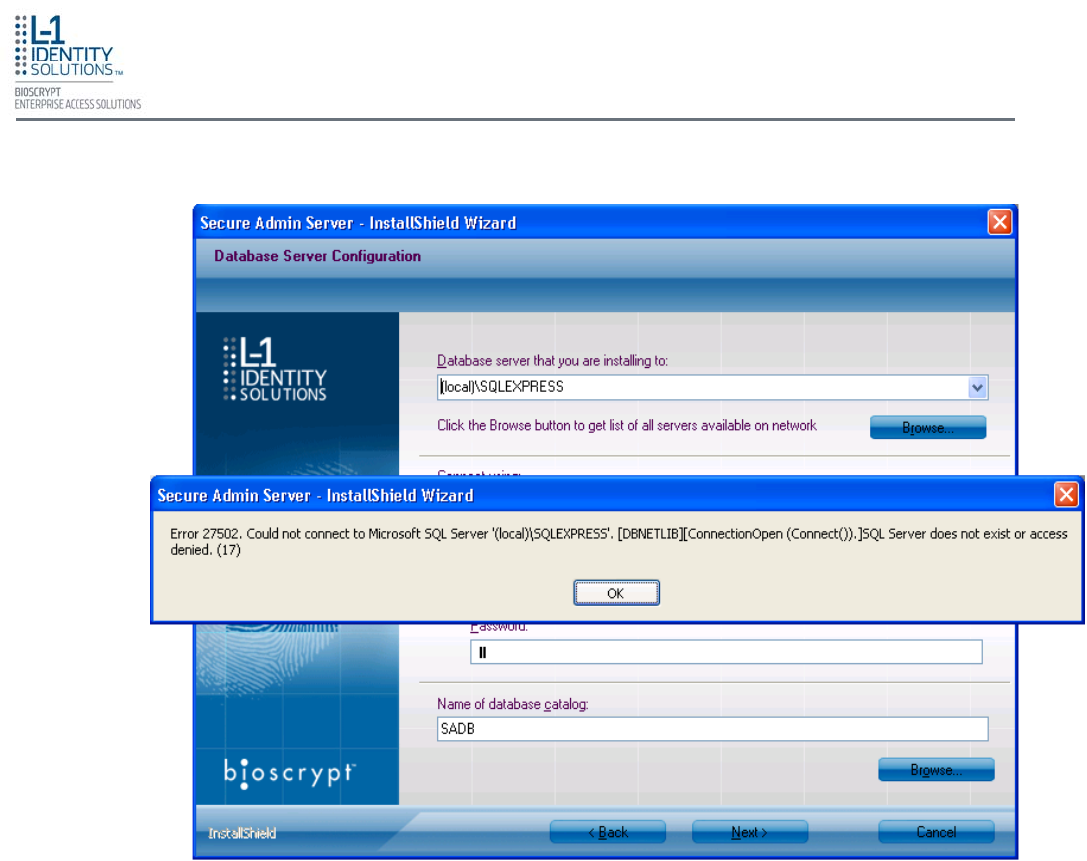Go Back to previous wizard step
The image size is (1087, 861).
[608, 832]
